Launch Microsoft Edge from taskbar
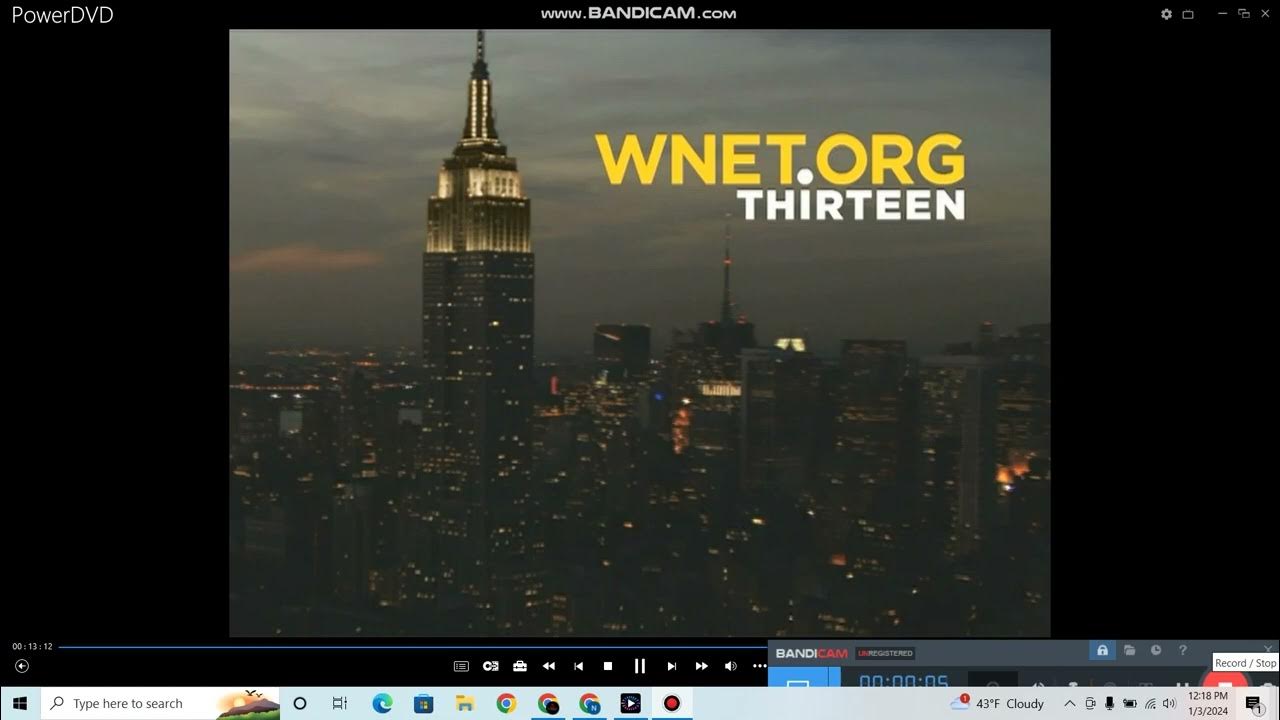This screenshot has height=720, width=1280. coord(382,703)
